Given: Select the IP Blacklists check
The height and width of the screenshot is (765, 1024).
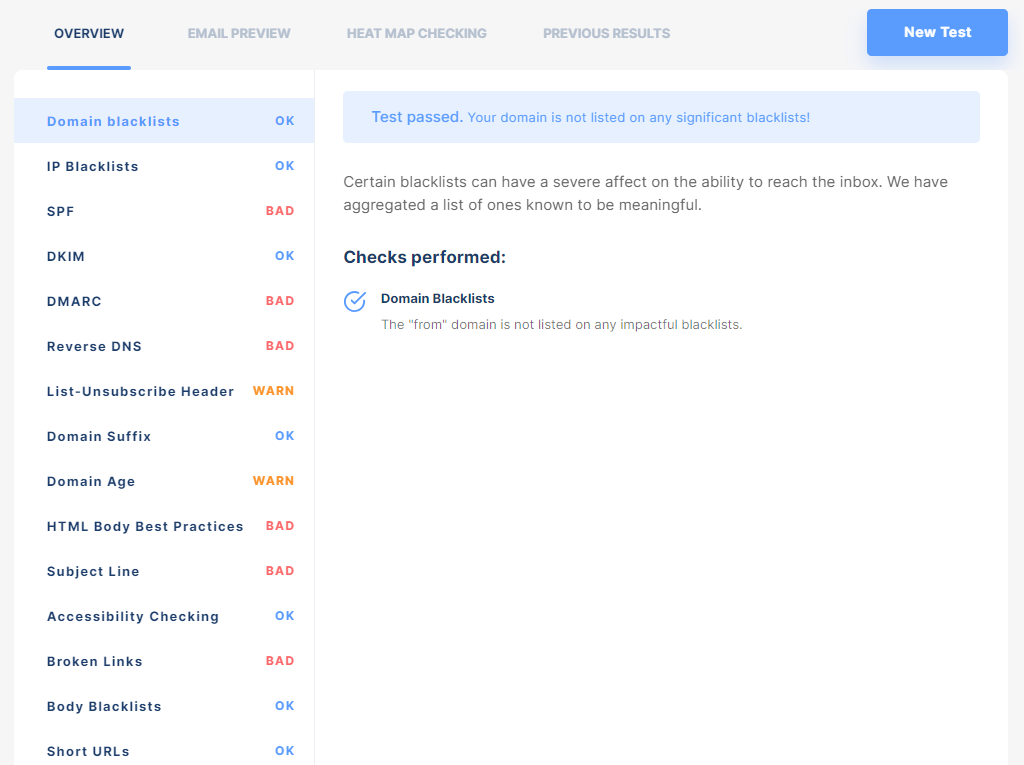Looking at the screenshot, I should click(x=164, y=166).
